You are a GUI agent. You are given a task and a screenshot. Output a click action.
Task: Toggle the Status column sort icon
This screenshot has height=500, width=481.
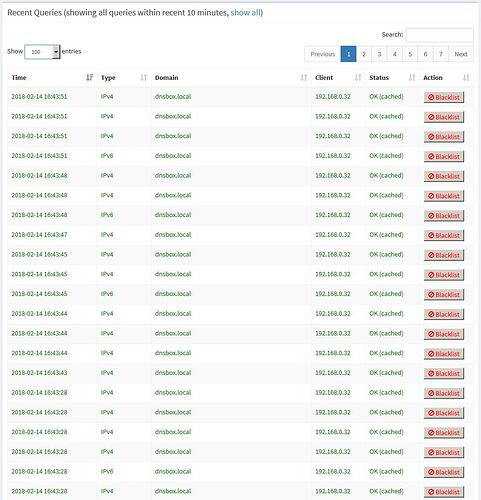tap(412, 78)
